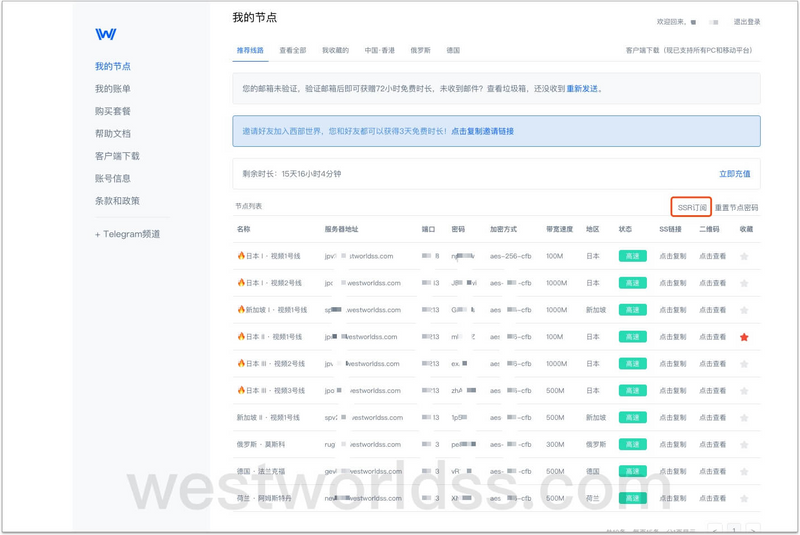
Task: Click the 加密方式 column header
Action: (x=503, y=229)
